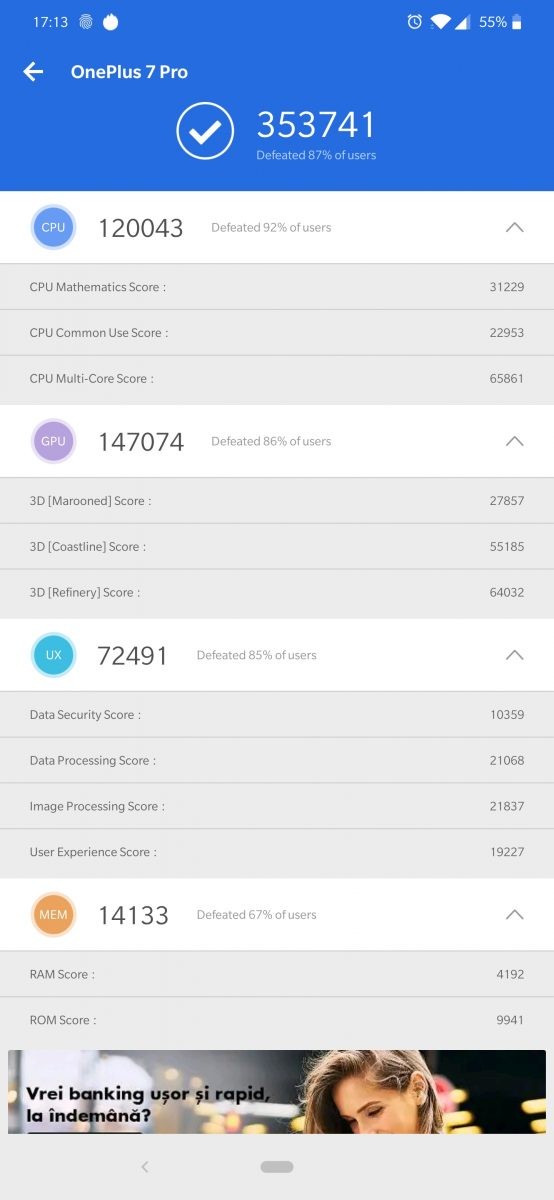The image size is (554, 1200).
Task: Collapse the CPU score section
Action: point(514,227)
